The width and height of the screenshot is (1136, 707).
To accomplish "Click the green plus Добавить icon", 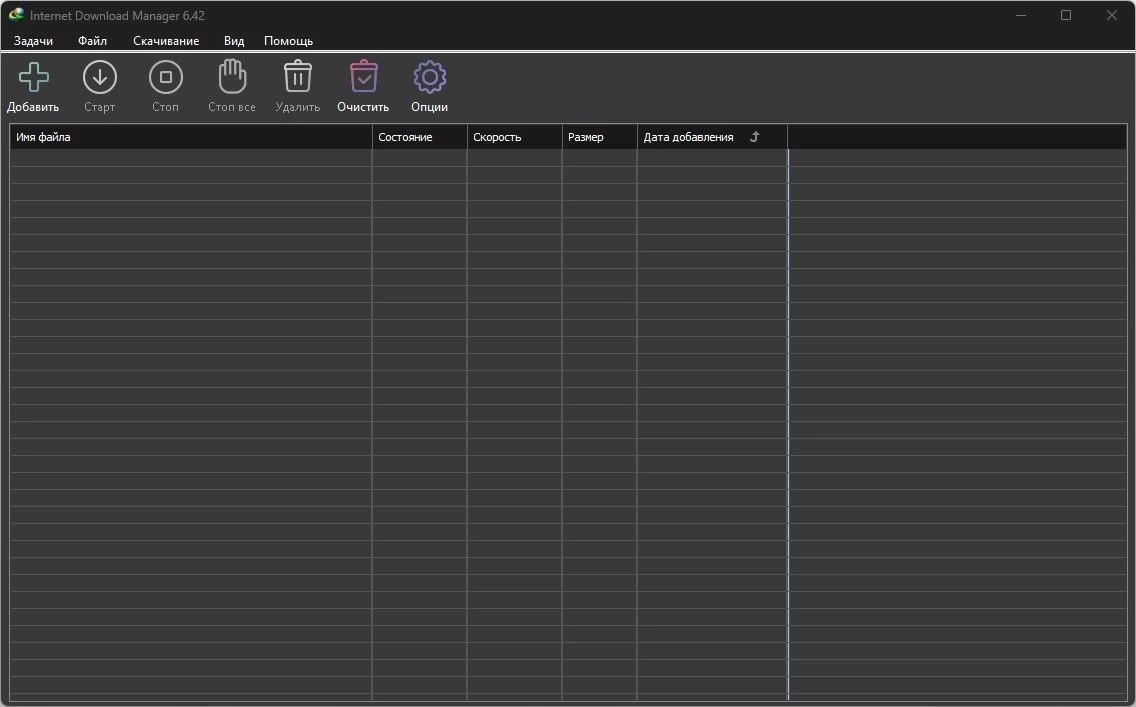I will point(33,78).
